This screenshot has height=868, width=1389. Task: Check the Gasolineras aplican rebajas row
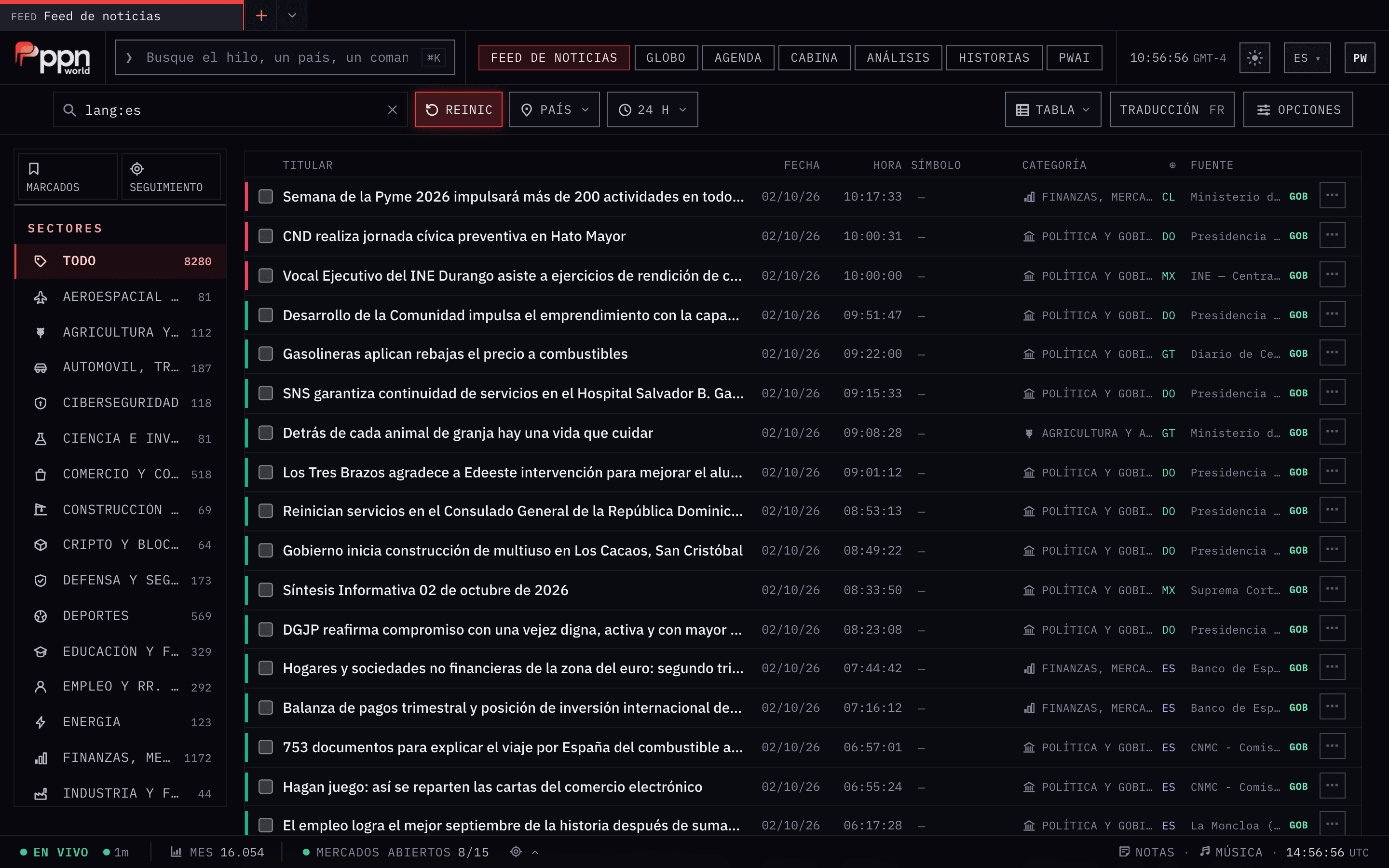tap(266, 353)
